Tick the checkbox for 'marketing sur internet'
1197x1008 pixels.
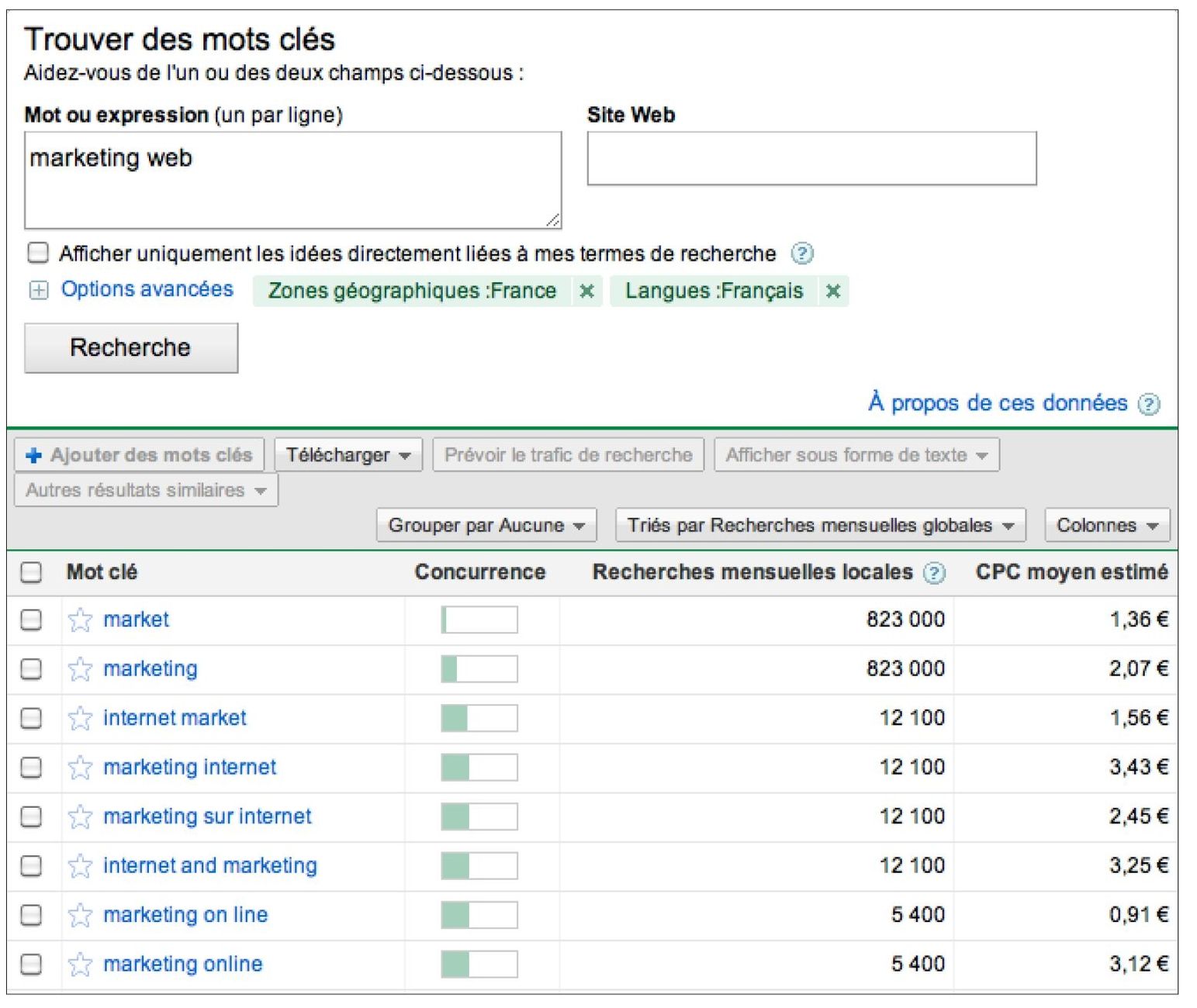coord(31,816)
